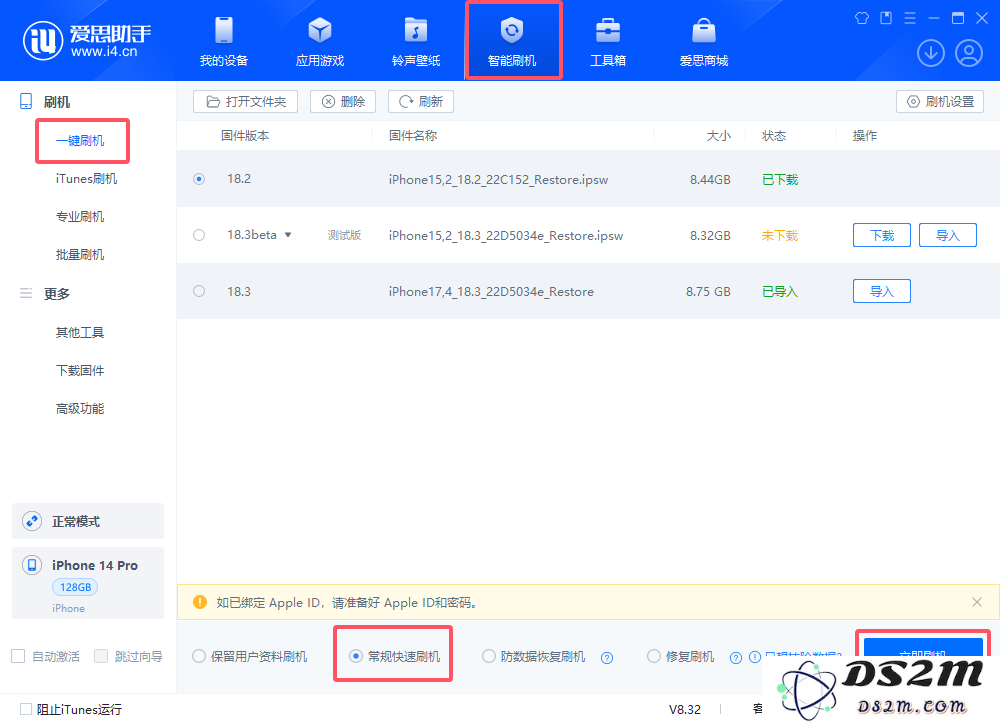Open the 我的设备 device icon tab
This screenshot has width=1000, height=724.
point(224,41)
